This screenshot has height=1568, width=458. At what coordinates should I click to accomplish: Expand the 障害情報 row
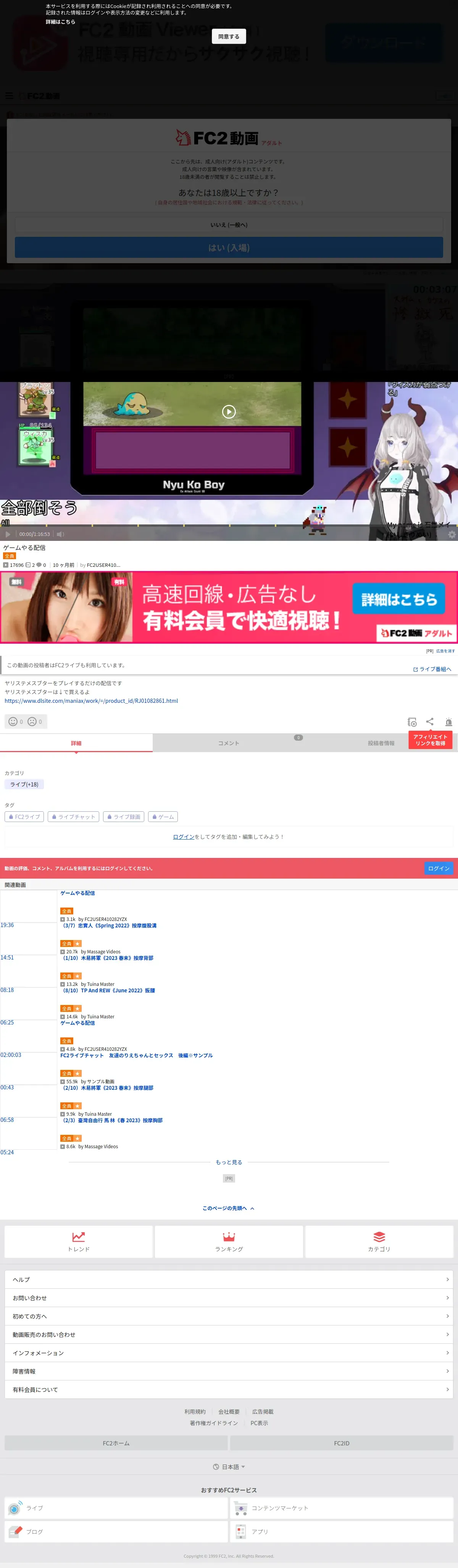click(229, 1371)
